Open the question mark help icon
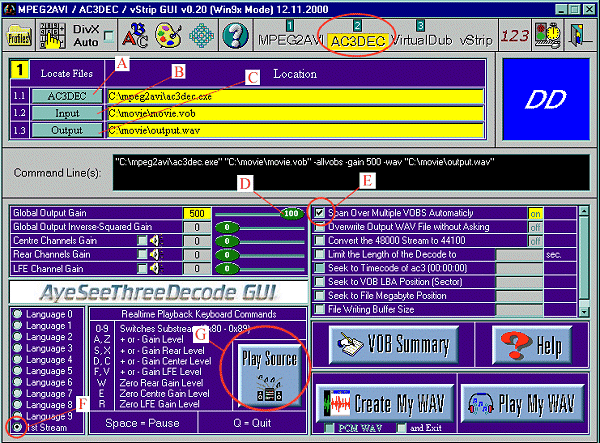 click(x=235, y=35)
